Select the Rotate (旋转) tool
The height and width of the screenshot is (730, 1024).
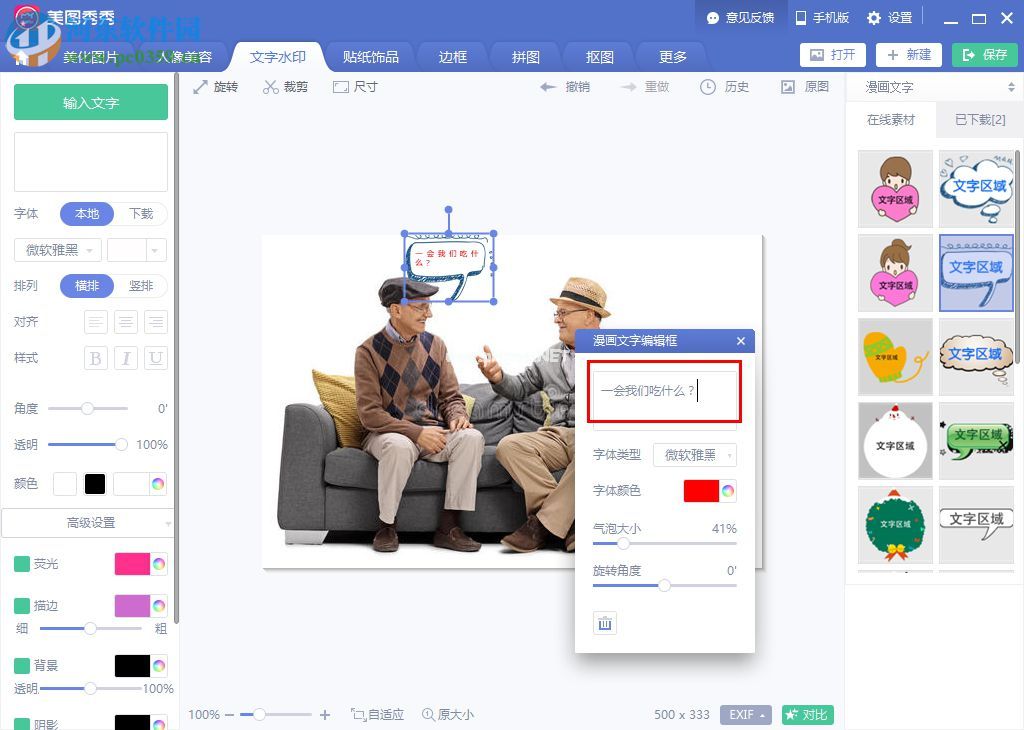click(x=215, y=87)
